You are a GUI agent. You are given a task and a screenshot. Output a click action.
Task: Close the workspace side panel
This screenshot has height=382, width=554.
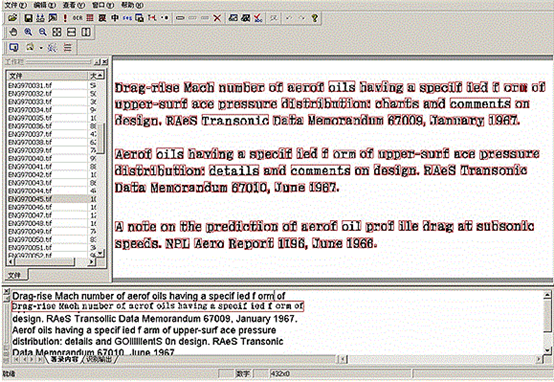(x=105, y=62)
